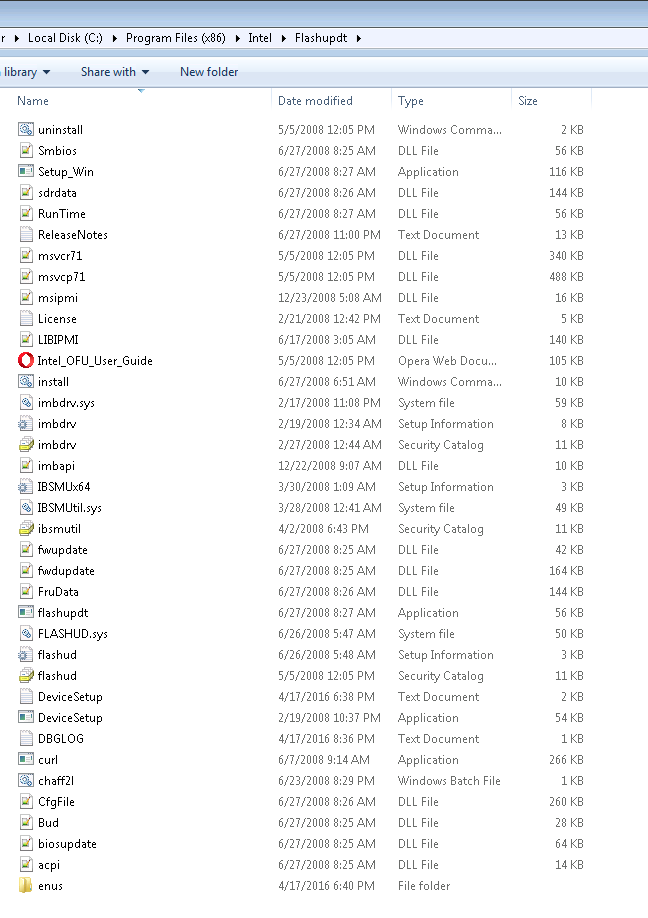Click the flashupdt application icon
Viewport: 648px width, 918px height.
pyautogui.click(x=26, y=613)
